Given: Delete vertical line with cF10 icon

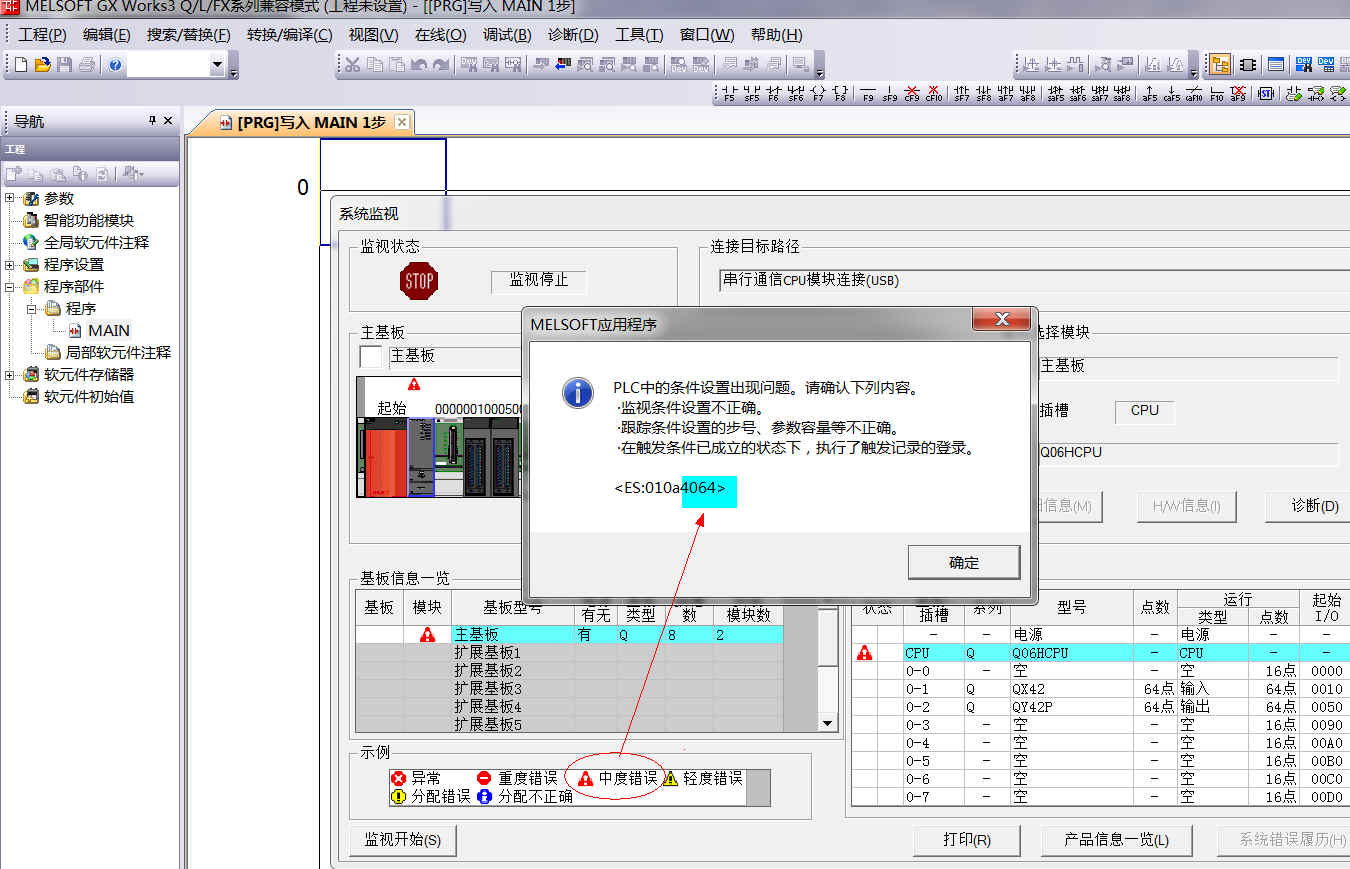Looking at the screenshot, I should pyautogui.click(x=933, y=94).
